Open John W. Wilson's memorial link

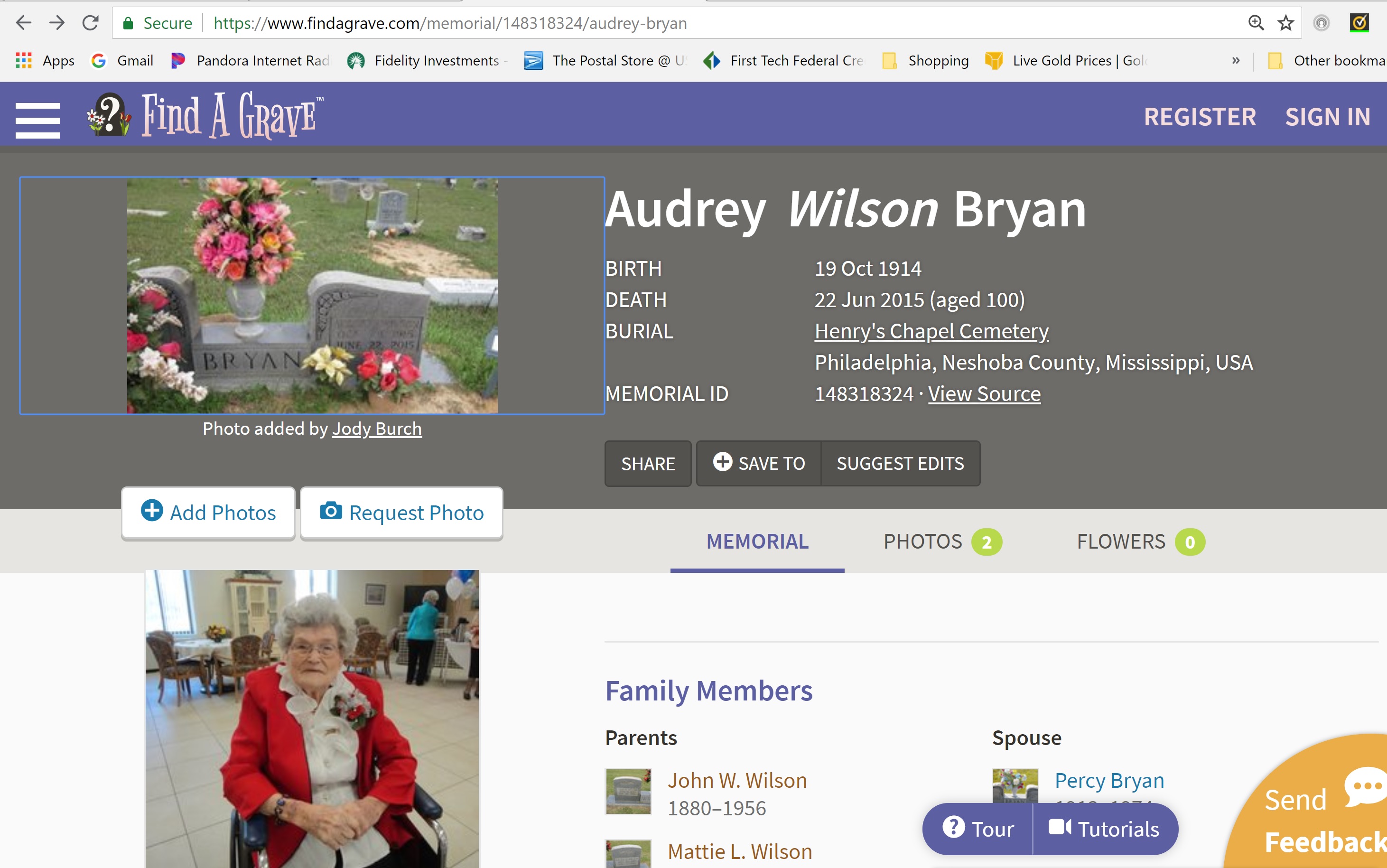pyautogui.click(x=737, y=780)
